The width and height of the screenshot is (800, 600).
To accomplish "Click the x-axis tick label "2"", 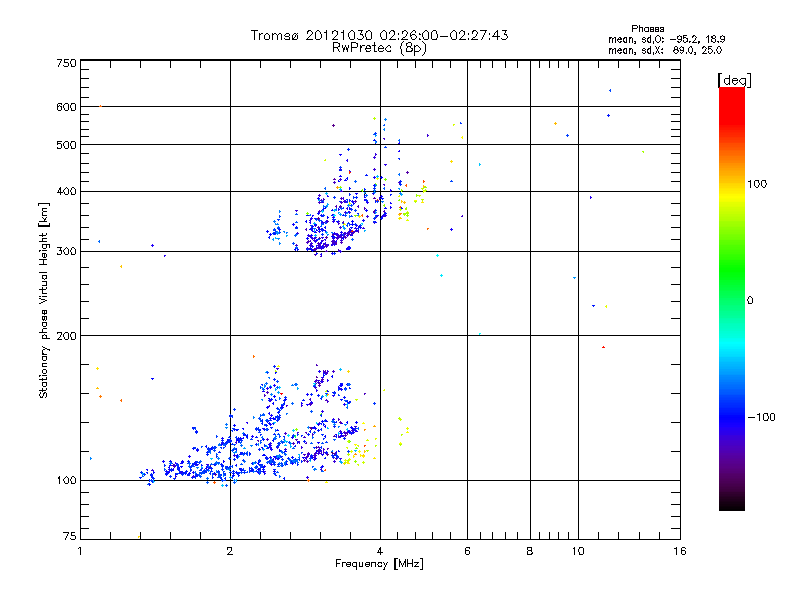I will click(x=230, y=551).
